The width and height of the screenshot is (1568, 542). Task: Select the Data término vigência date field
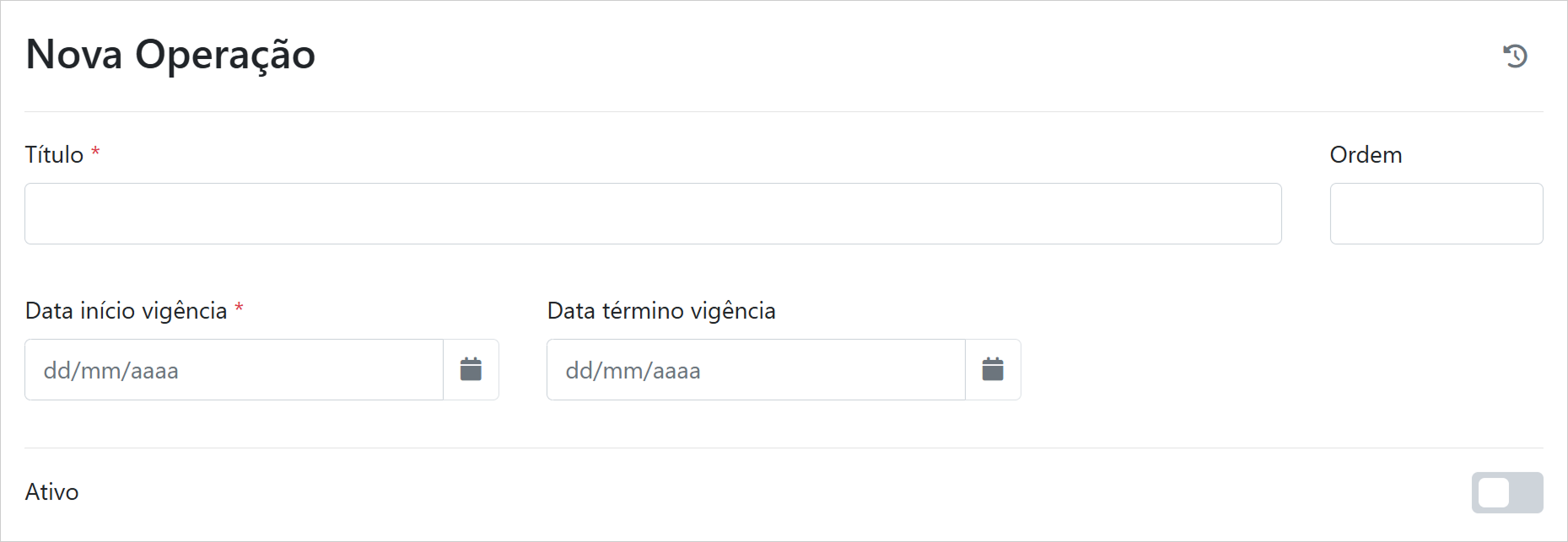coord(756,369)
